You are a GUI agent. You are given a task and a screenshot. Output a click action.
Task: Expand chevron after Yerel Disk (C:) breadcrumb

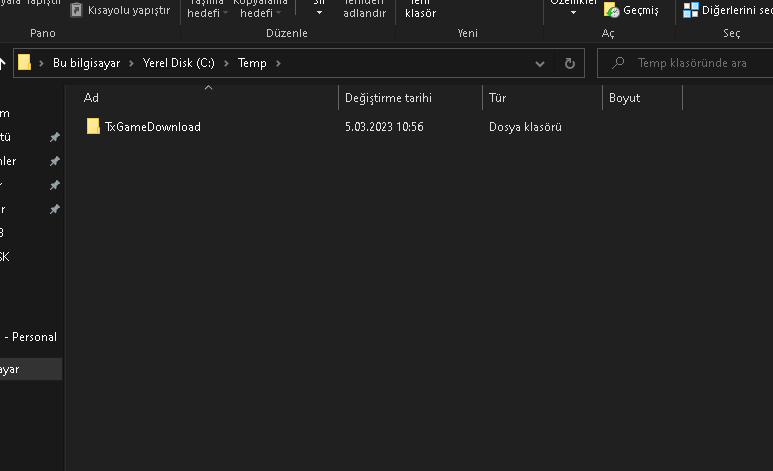click(x=226, y=63)
